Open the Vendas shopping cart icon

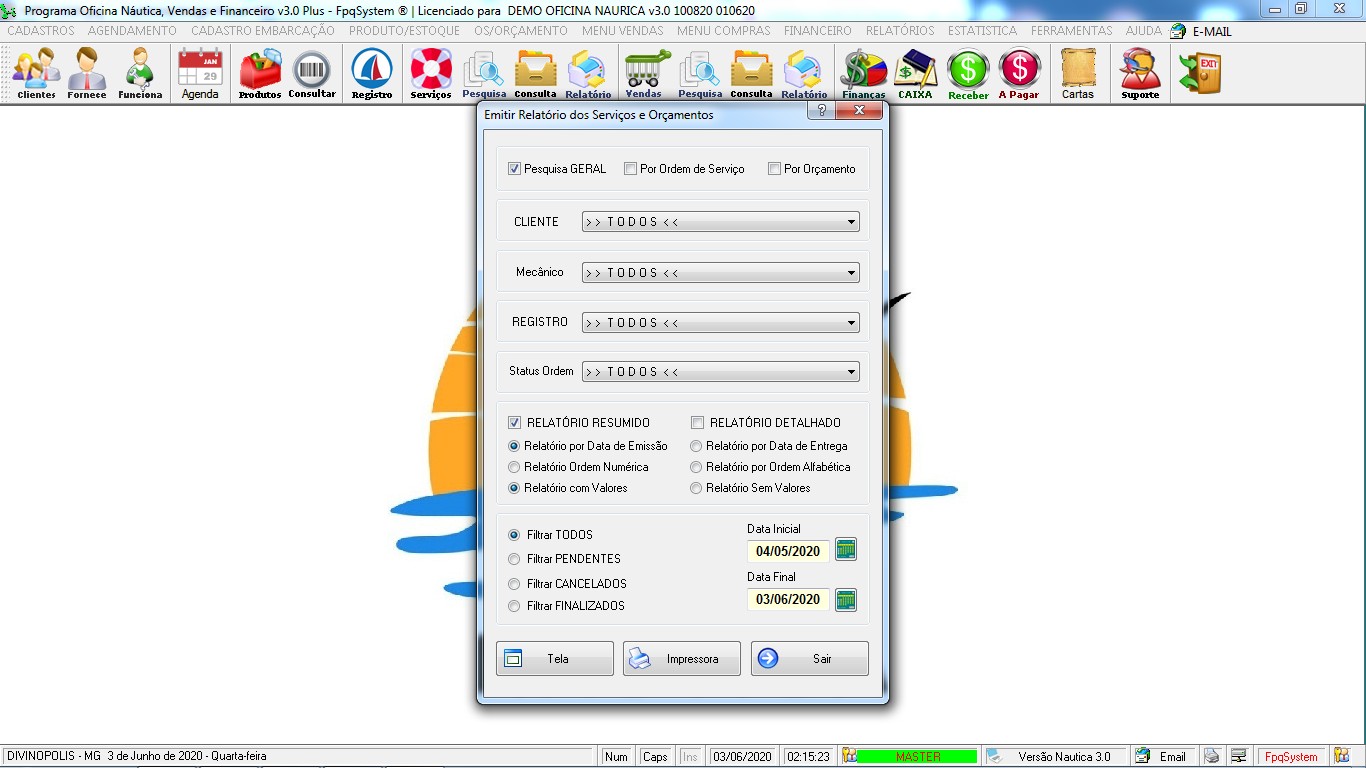click(x=647, y=74)
